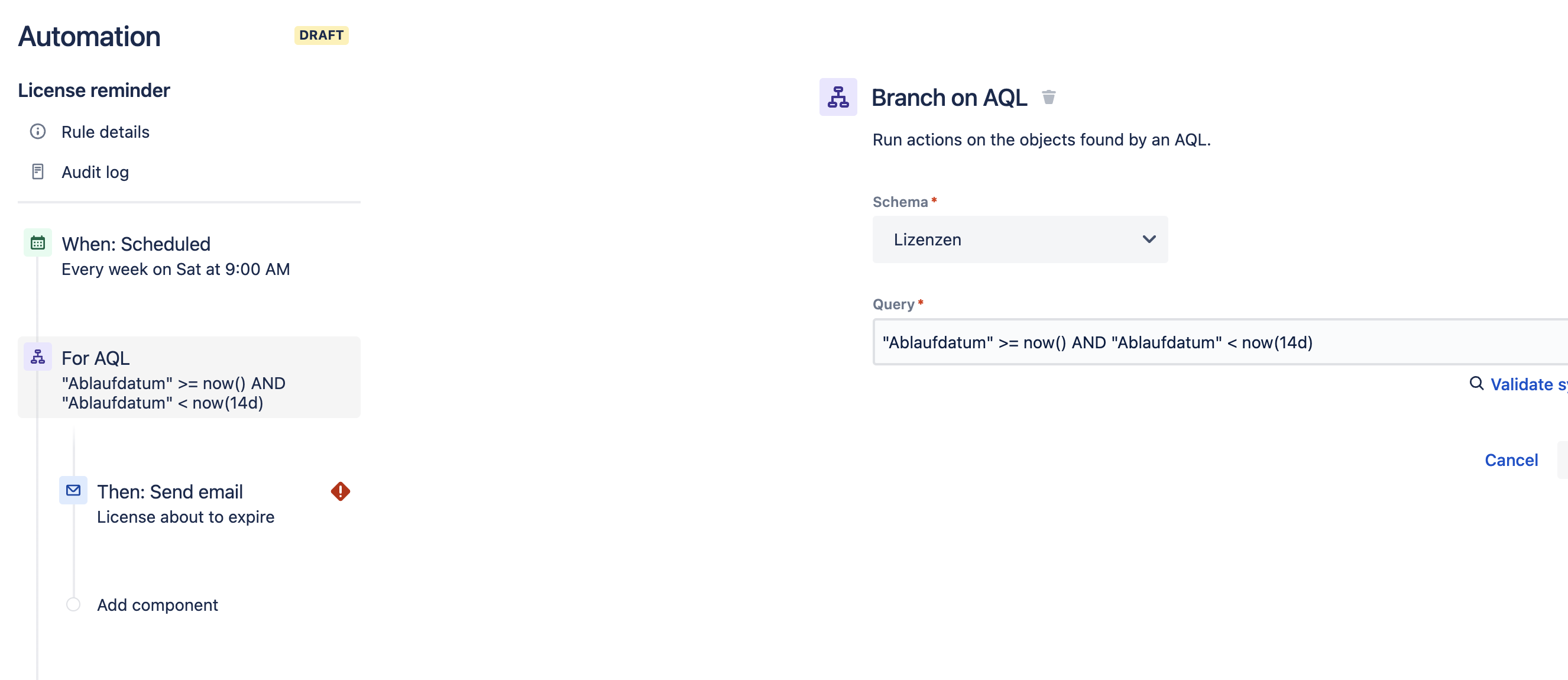Click the chevron in the Schema selector
Image resolution: width=1568 pixels, height=680 pixels.
pyautogui.click(x=1149, y=239)
